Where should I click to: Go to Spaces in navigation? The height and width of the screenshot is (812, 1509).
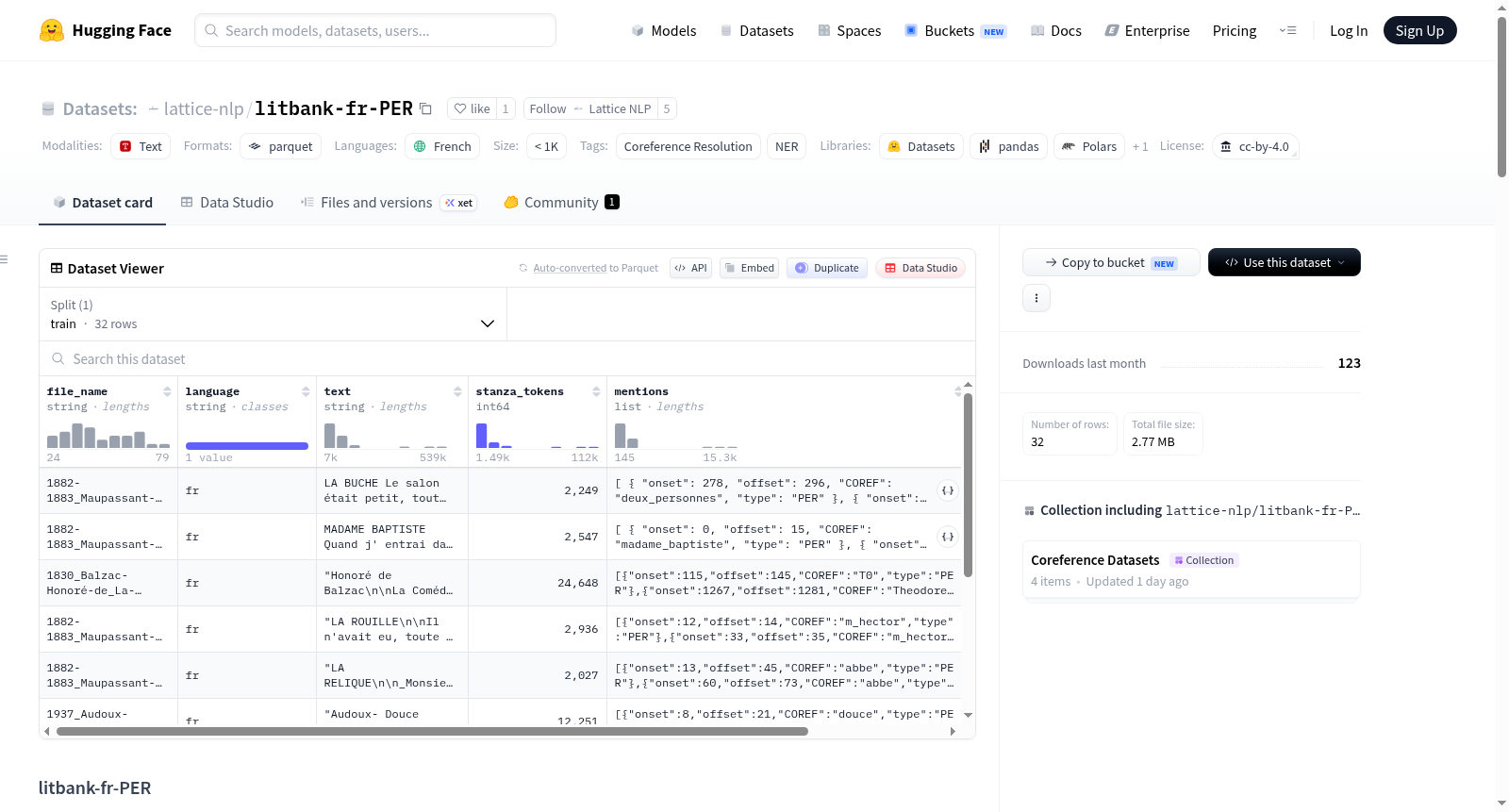(849, 30)
